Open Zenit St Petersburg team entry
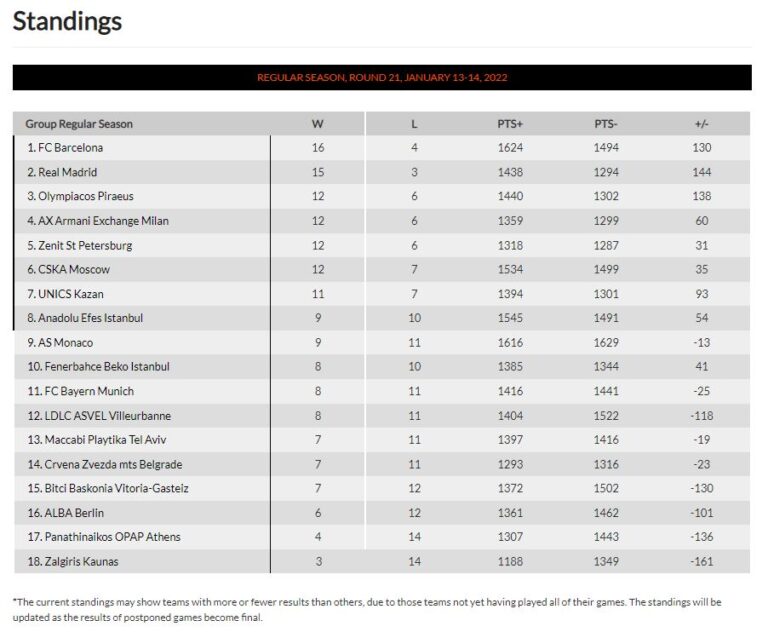Screen dimensions: 768x632 pos(85,245)
